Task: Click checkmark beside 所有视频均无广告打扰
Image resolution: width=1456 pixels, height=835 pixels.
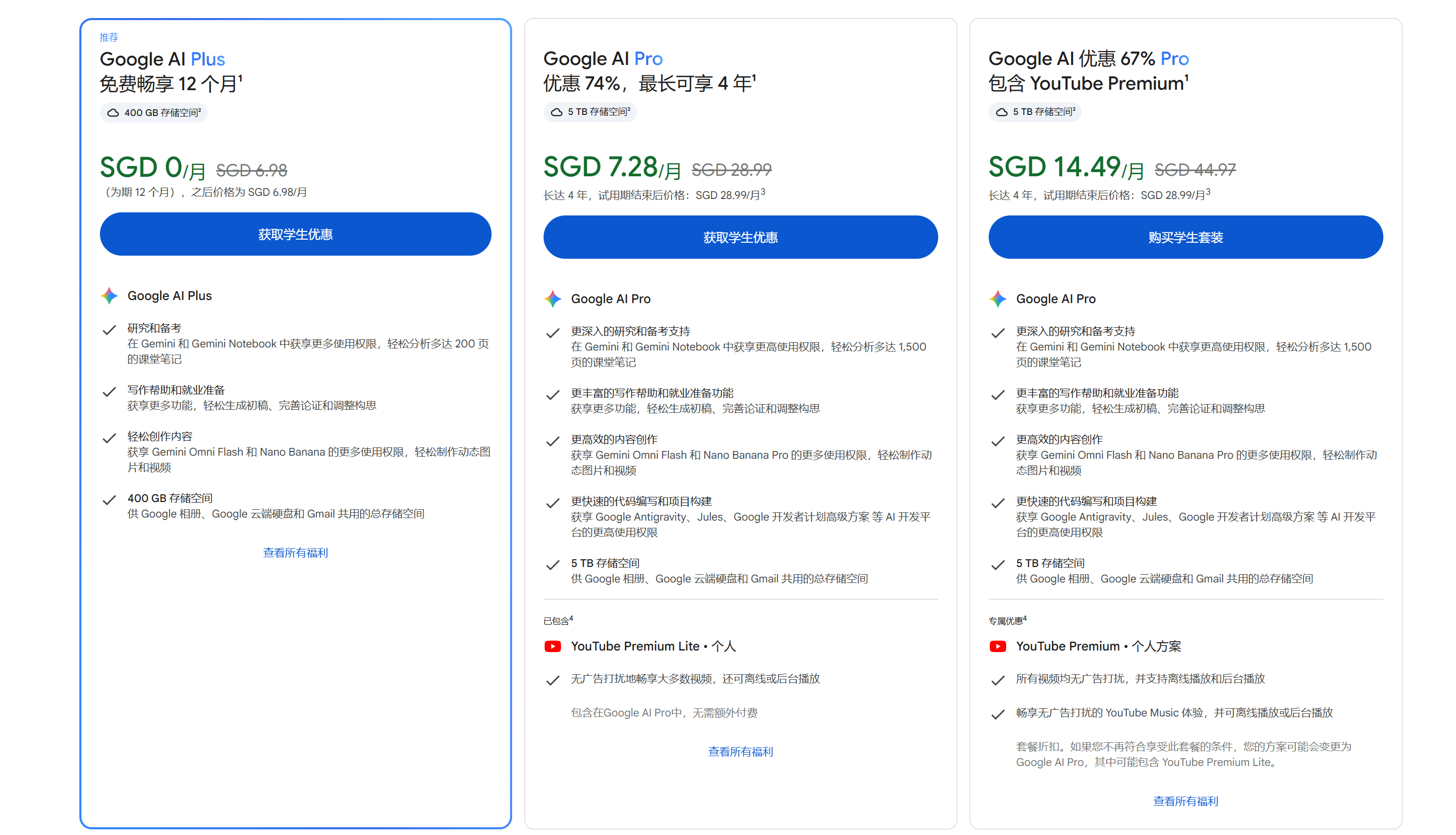Action: click(x=997, y=680)
